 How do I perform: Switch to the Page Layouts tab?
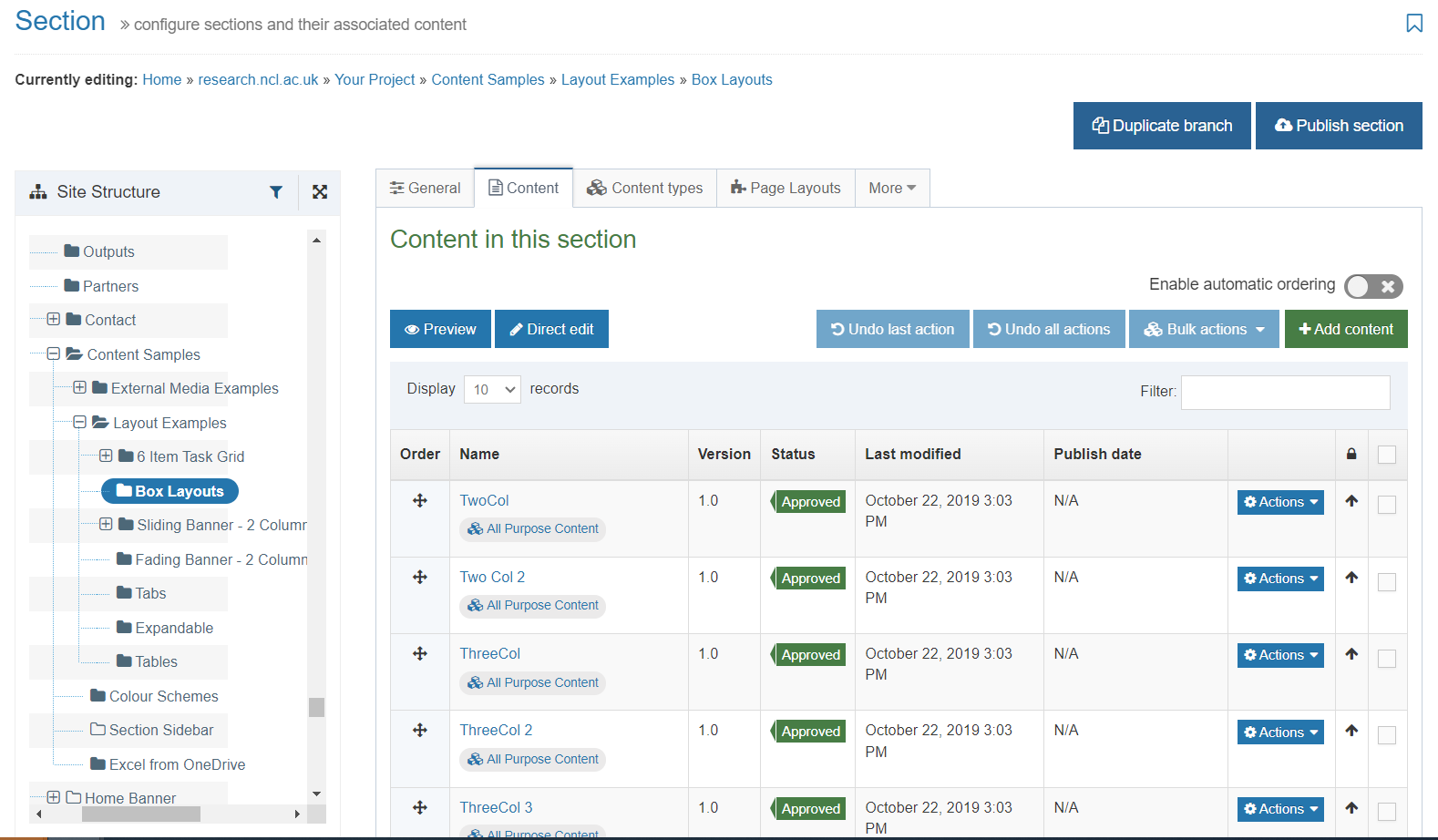[786, 189]
